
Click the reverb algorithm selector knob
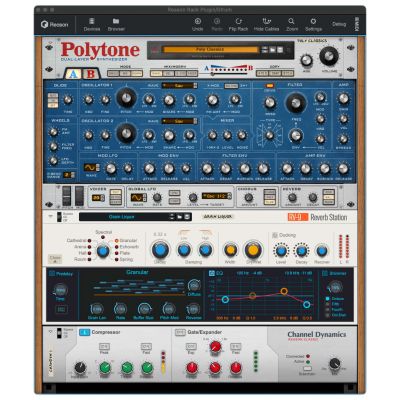[103, 251]
